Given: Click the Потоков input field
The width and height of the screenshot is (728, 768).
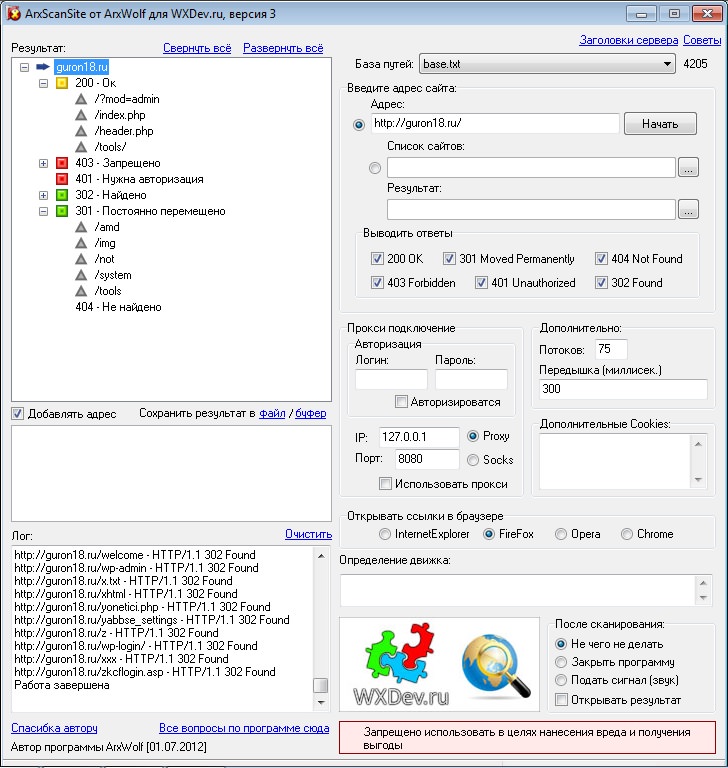Looking at the screenshot, I should tap(610, 349).
